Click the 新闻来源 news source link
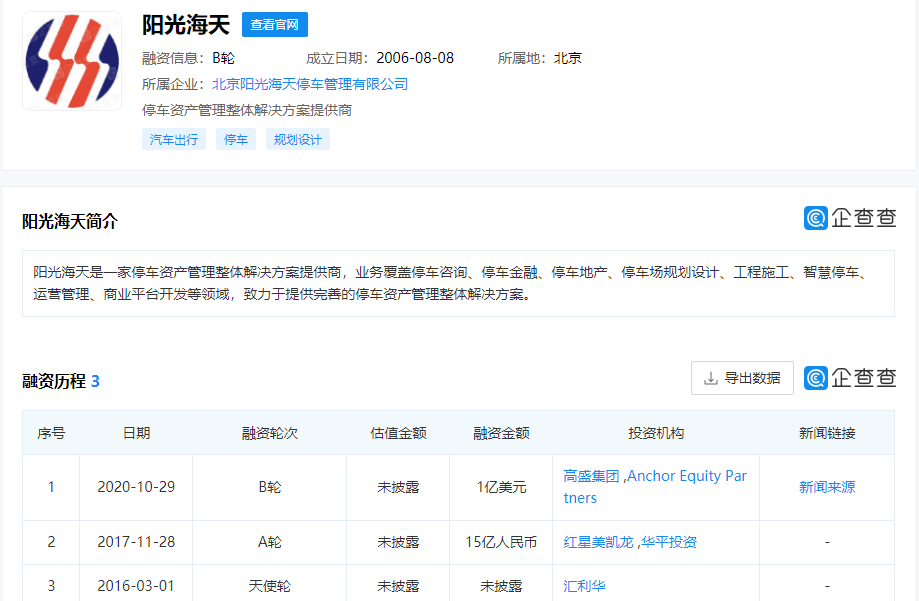The image size is (919, 601). (x=826, y=487)
